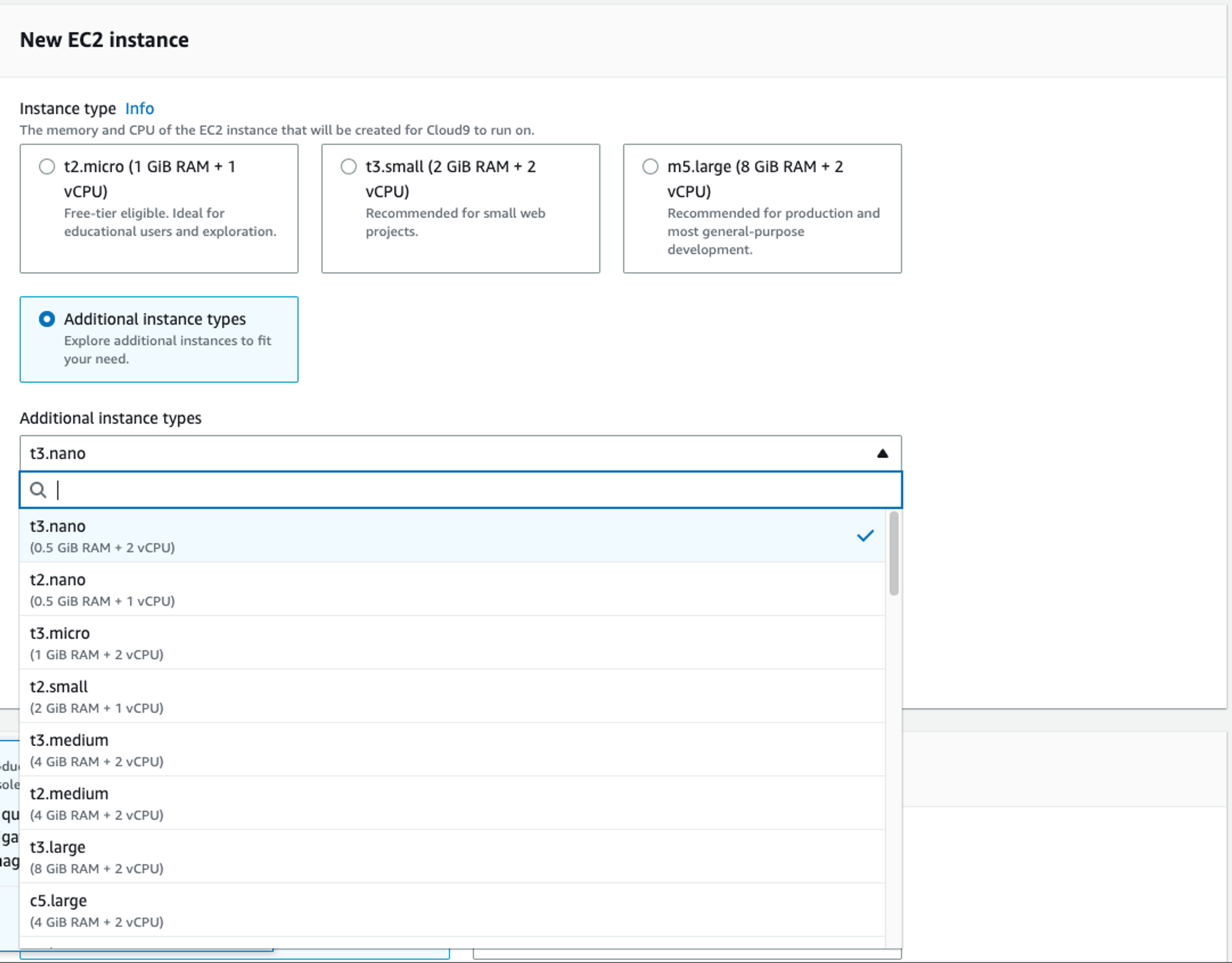Image resolution: width=1232 pixels, height=963 pixels.
Task: Select Additional instance types radio button
Action: (47, 319)
